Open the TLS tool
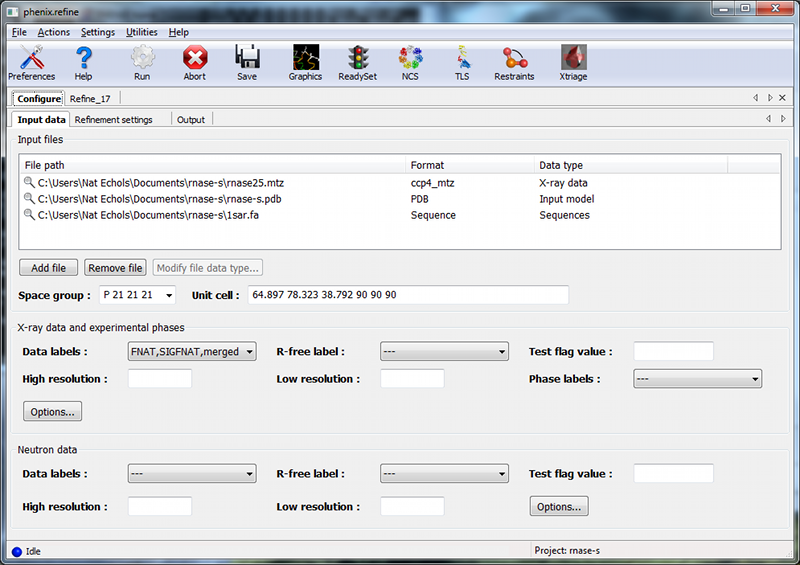This screenshot has height=565, width=800. pyautogui.click(x=462, y=62)
